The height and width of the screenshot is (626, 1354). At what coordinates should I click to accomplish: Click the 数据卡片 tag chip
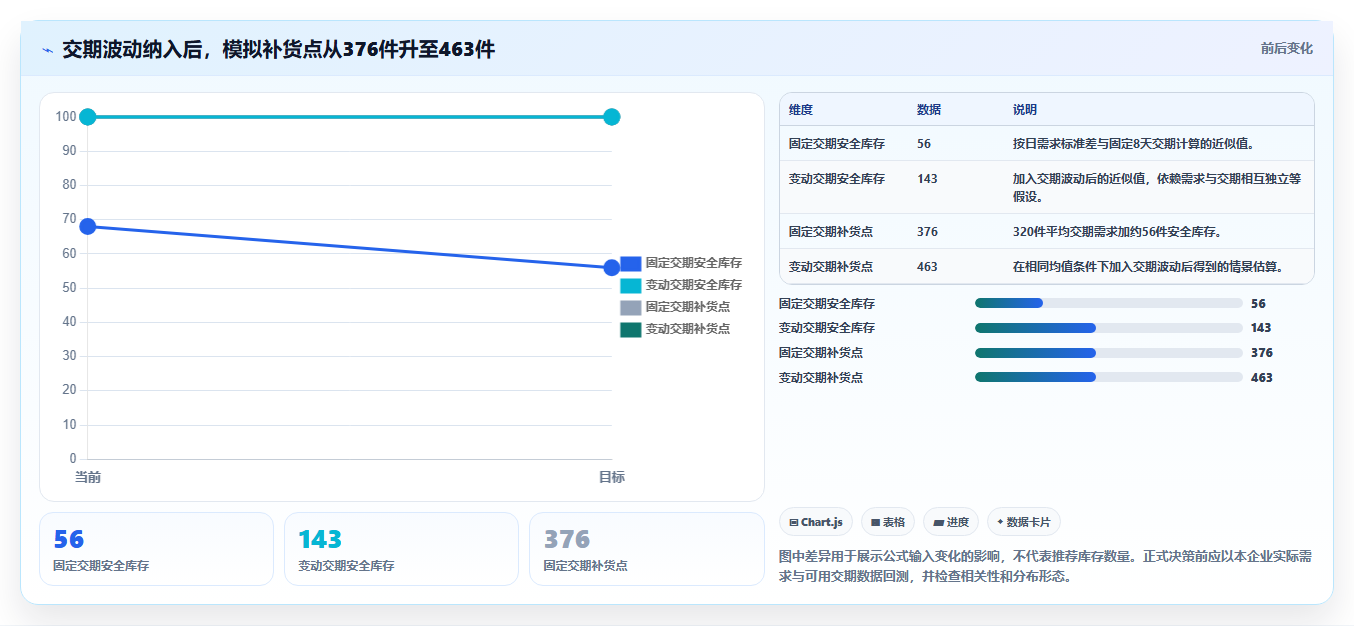1023,522
